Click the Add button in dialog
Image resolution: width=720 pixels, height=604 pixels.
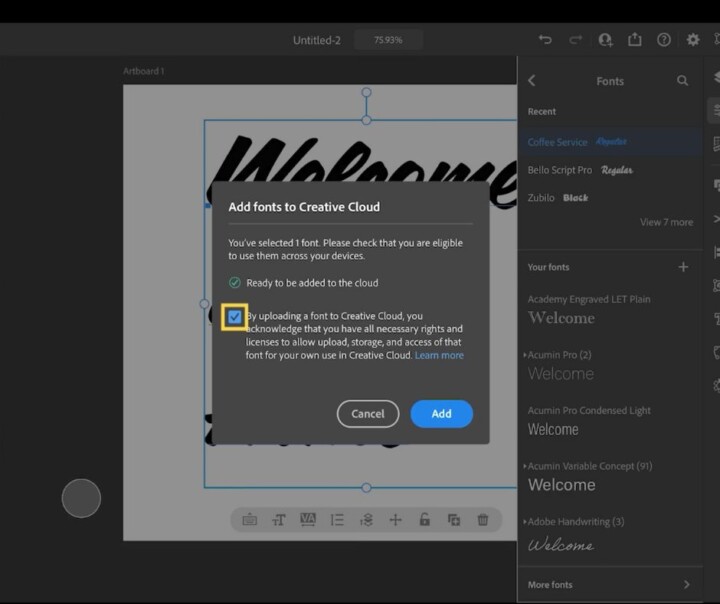441,414
